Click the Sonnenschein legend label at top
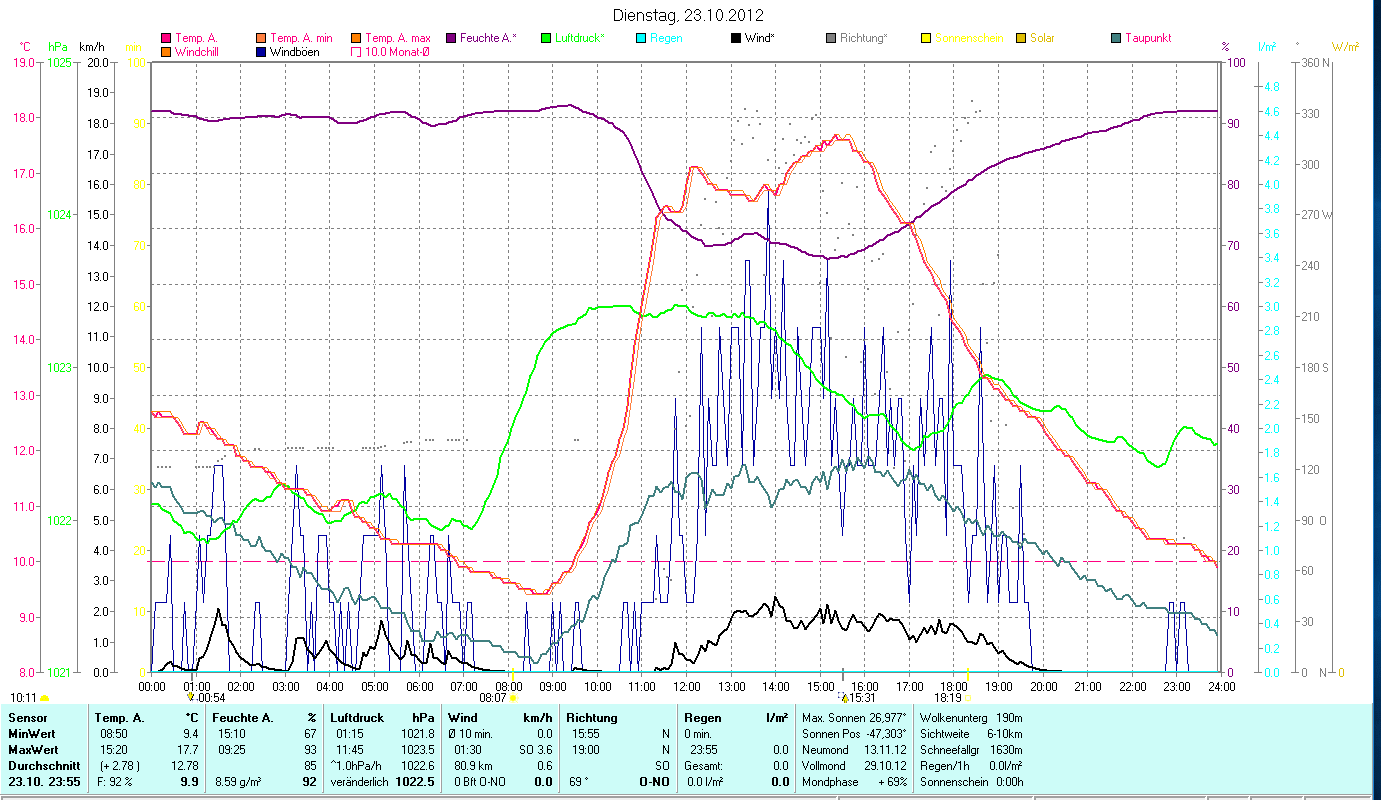The width and height of the screenshot is (1381, 800). click(968, 38)
